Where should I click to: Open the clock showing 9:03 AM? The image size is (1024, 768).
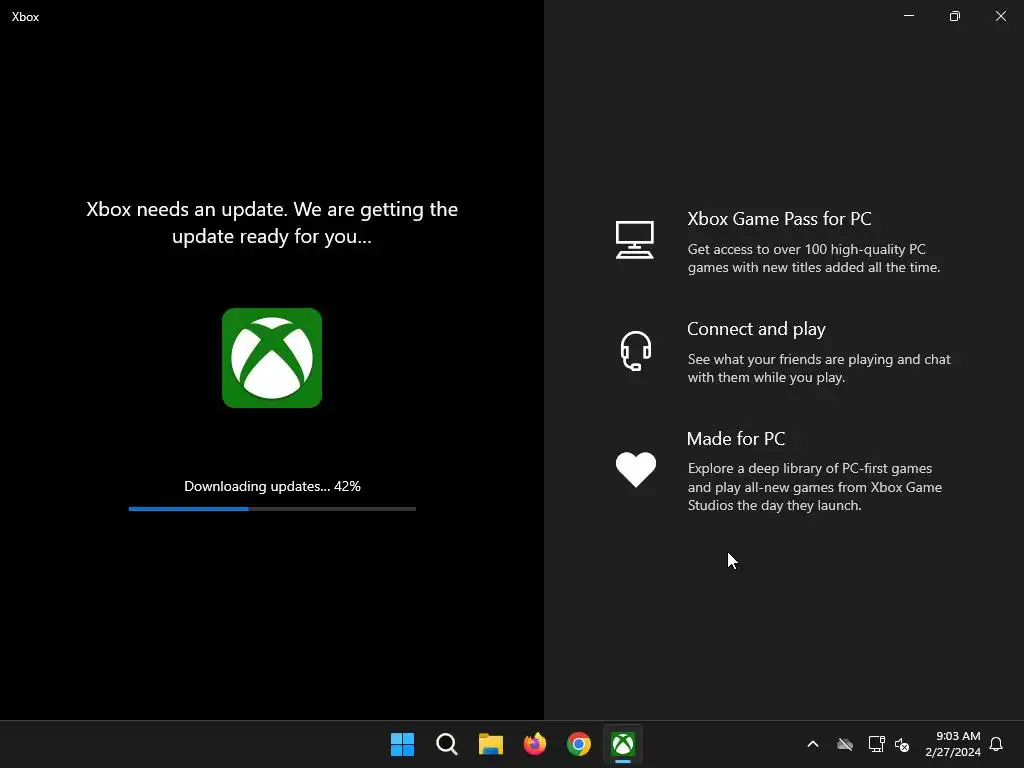click(x=953, y=744)
